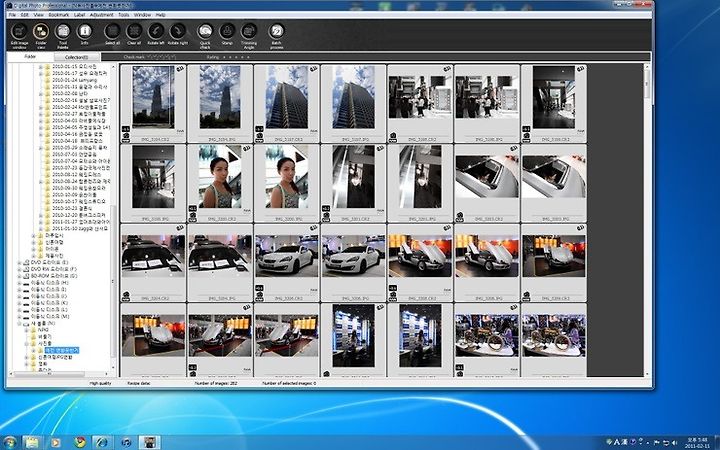Select the IMG_3198.CR2 street scene thumbnail

tap(420, 103)
